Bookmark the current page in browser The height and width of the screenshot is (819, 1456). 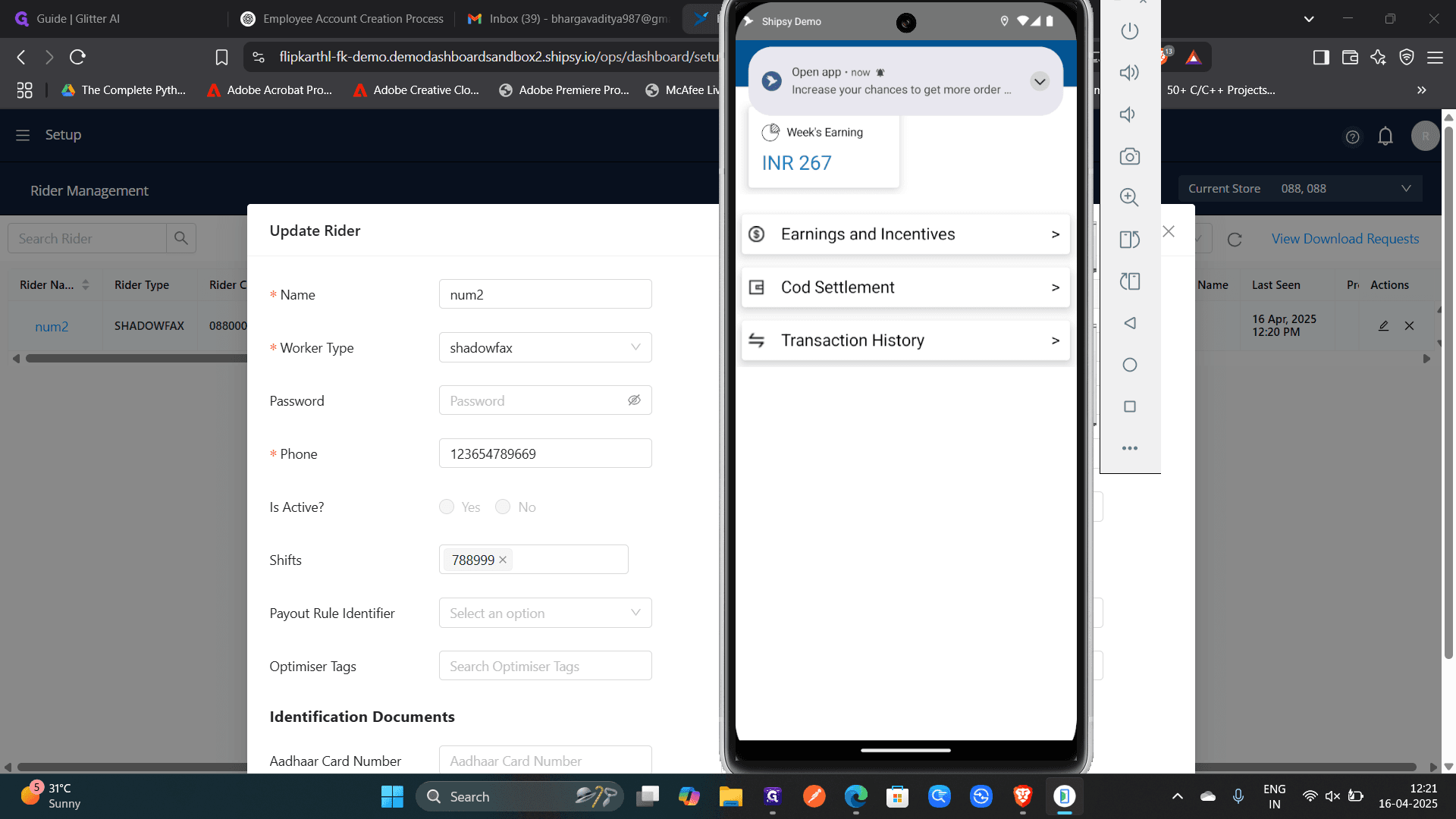221,57
